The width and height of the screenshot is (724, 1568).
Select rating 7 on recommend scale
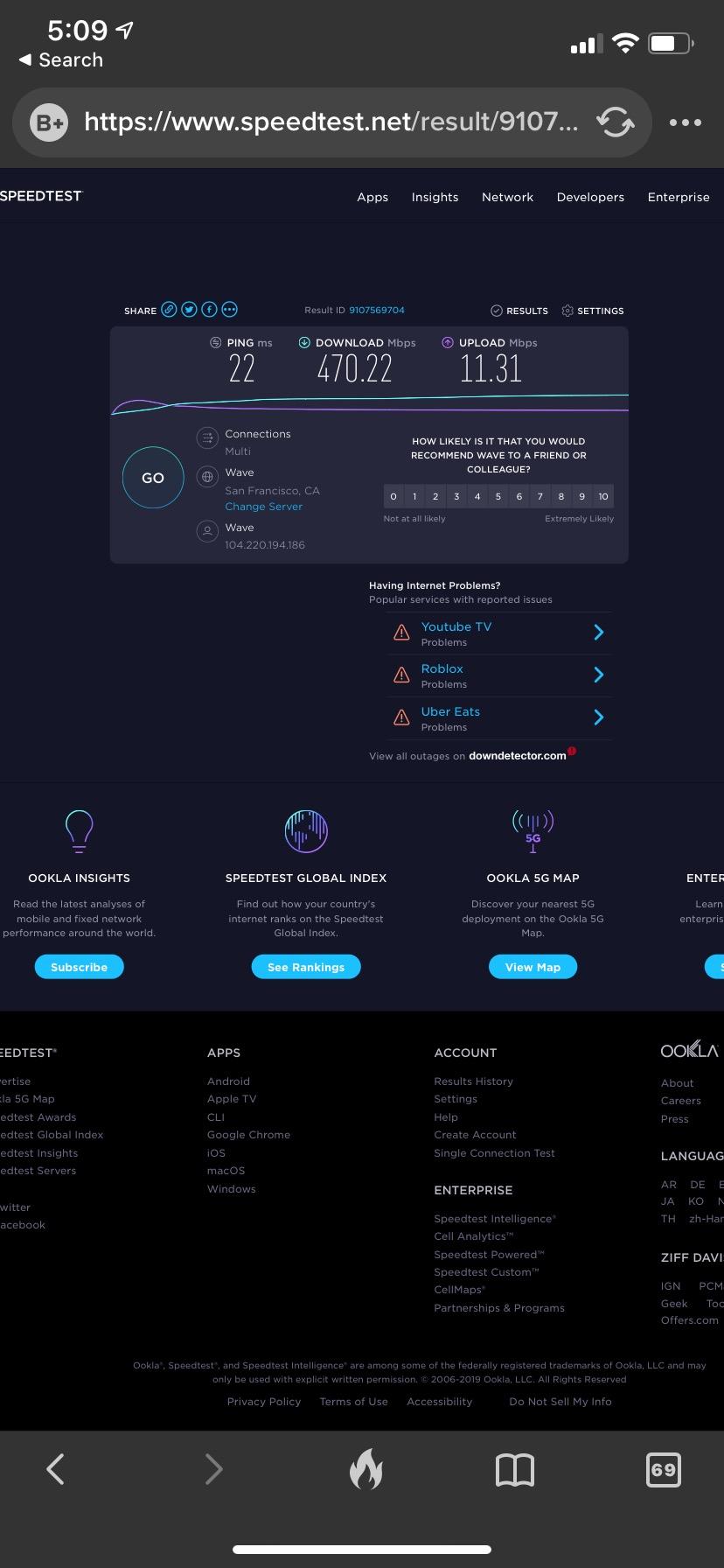point(540,496)
